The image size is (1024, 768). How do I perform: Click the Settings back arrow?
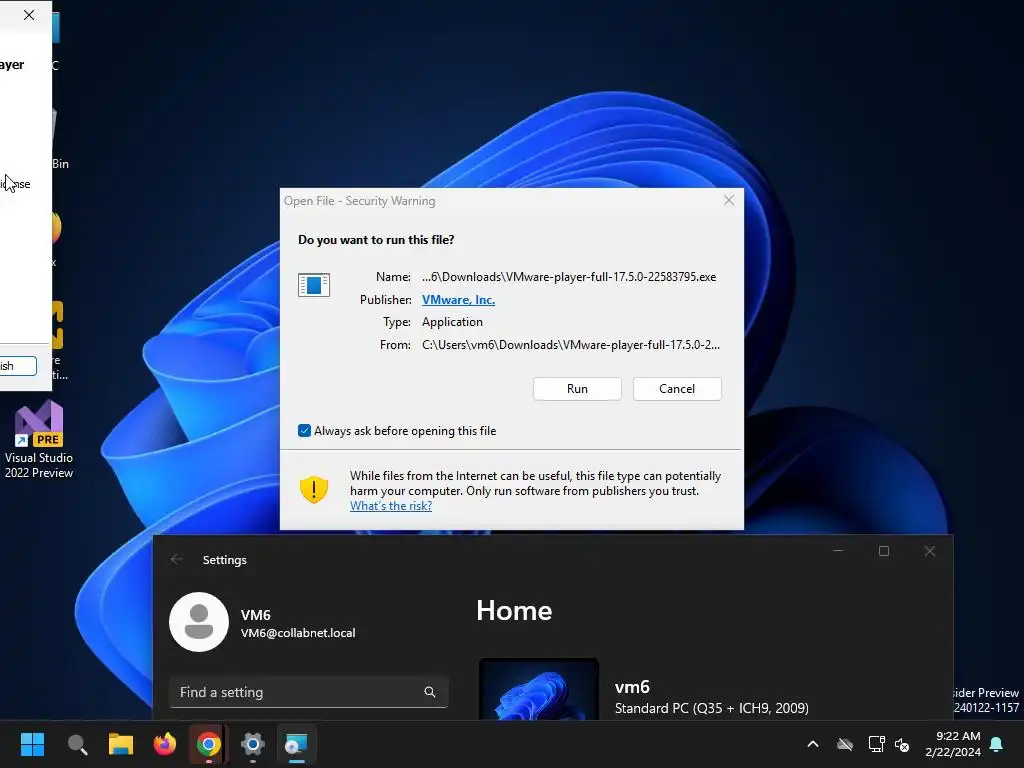point(176,559)
